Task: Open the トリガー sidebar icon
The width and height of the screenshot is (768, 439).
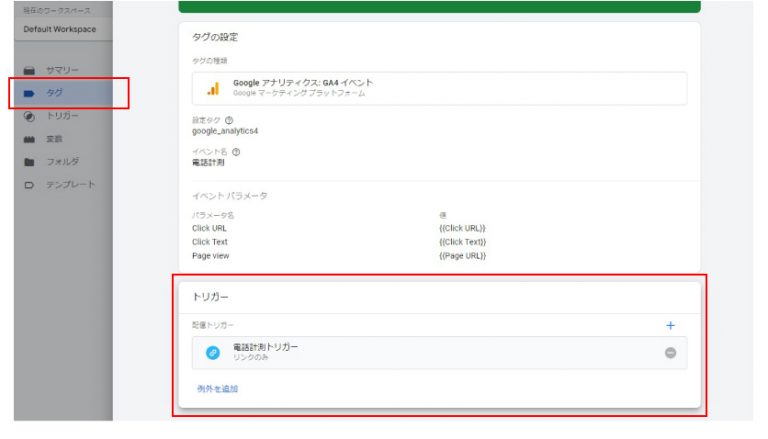Action: 29,116
